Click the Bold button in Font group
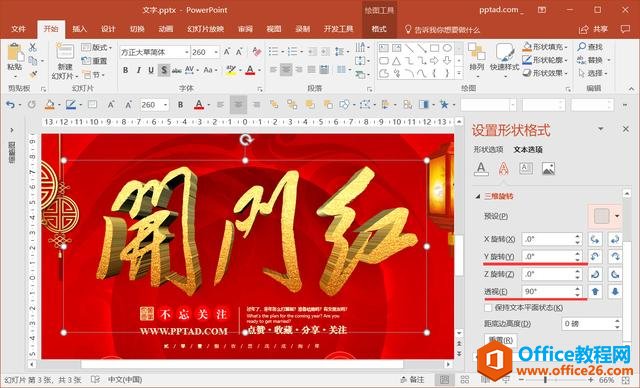640x388 pixels. click(x=125, y=70)
